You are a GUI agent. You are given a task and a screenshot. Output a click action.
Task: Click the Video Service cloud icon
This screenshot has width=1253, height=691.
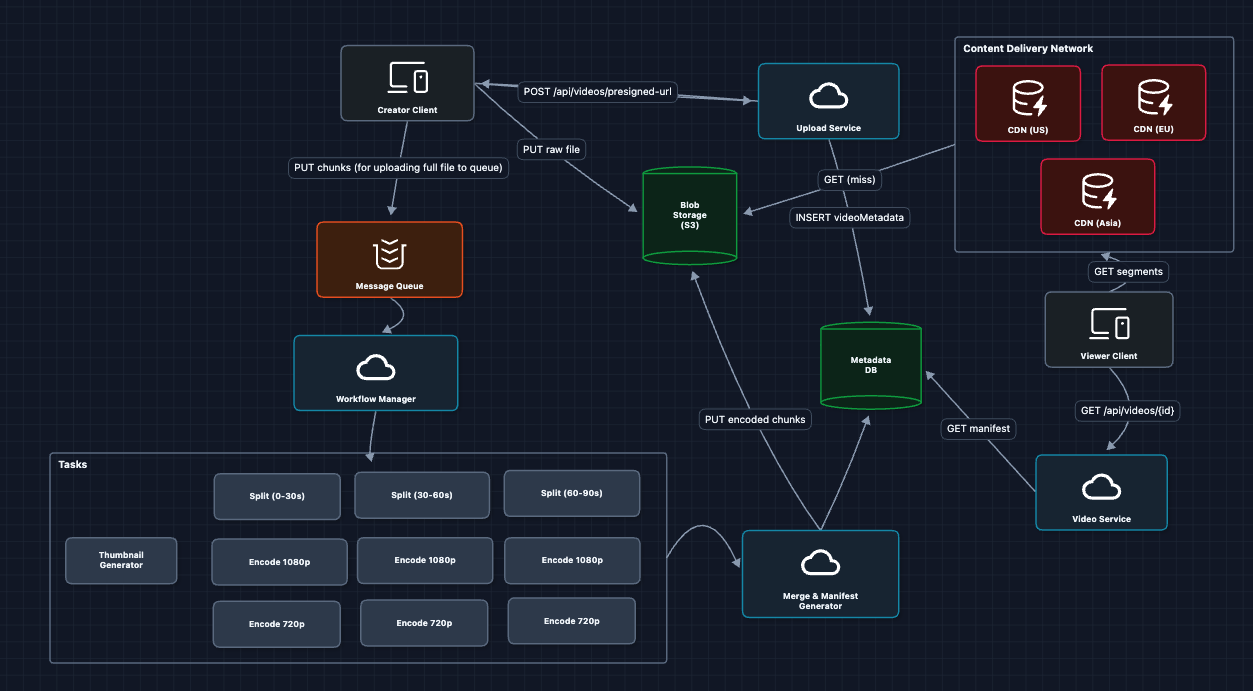click(1101, 487)
